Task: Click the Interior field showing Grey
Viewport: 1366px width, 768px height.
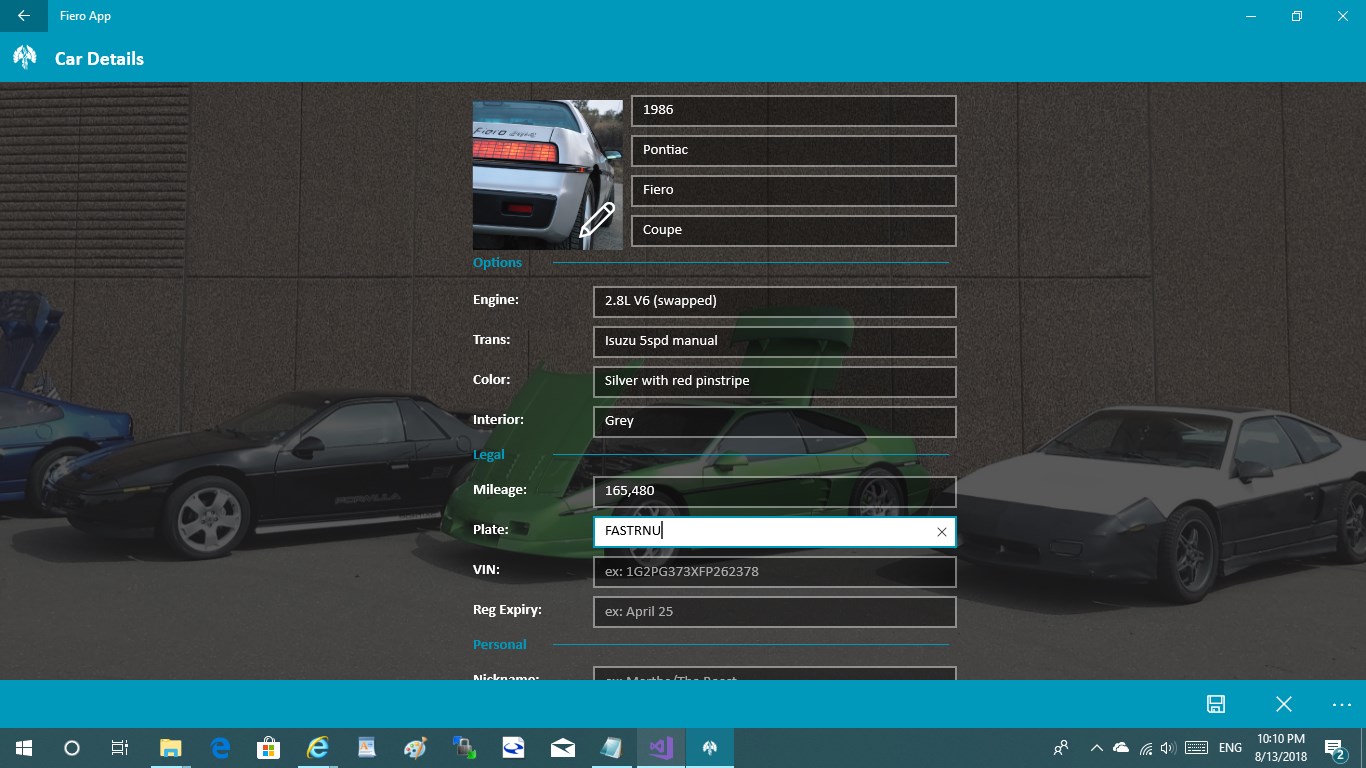Action: (775, 422)
